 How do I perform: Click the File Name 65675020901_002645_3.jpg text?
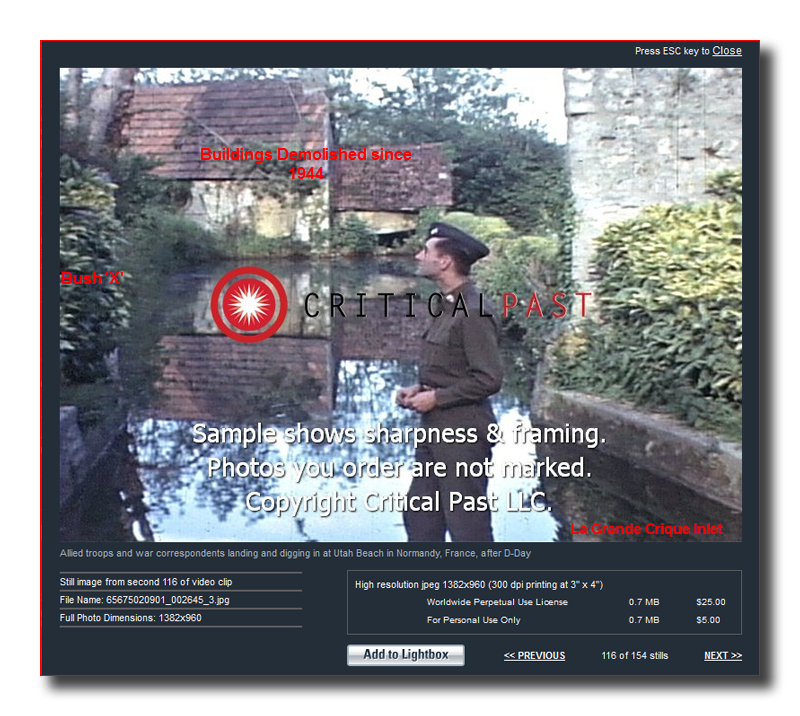[144, 600]
